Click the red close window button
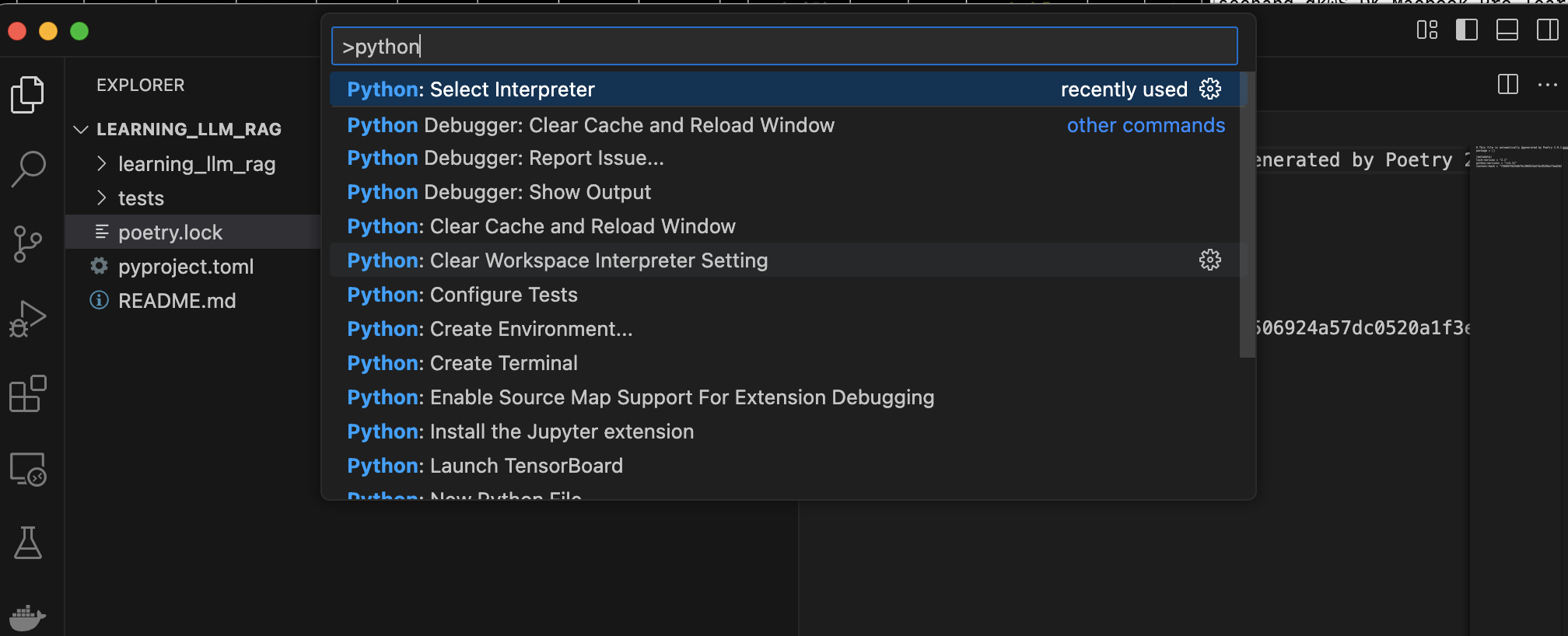1568x636 pixels. pyautogui.click(x=17, y=30)
